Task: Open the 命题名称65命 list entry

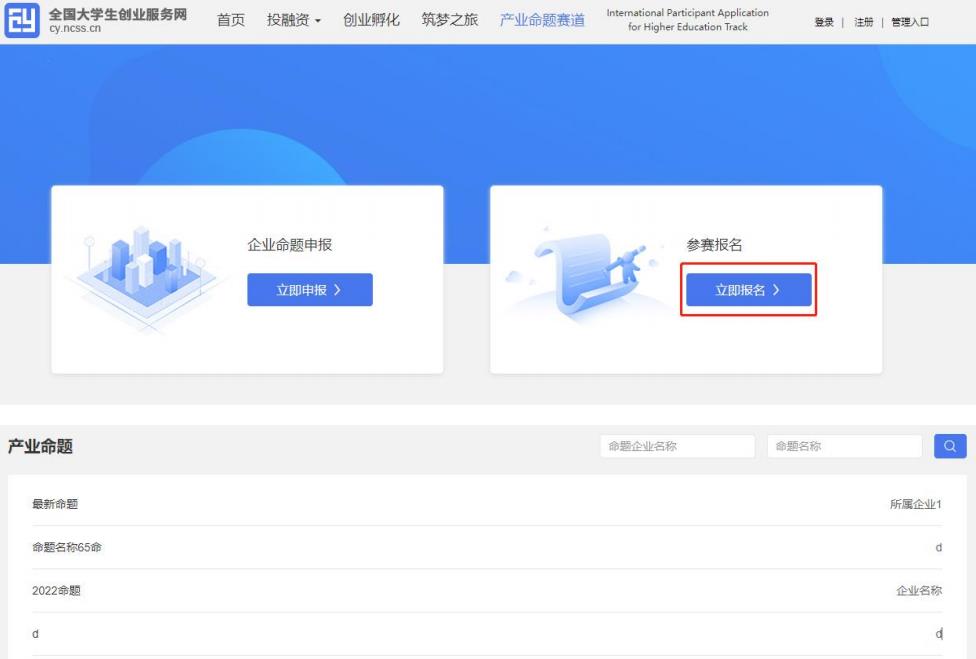Action: point(67,547)
